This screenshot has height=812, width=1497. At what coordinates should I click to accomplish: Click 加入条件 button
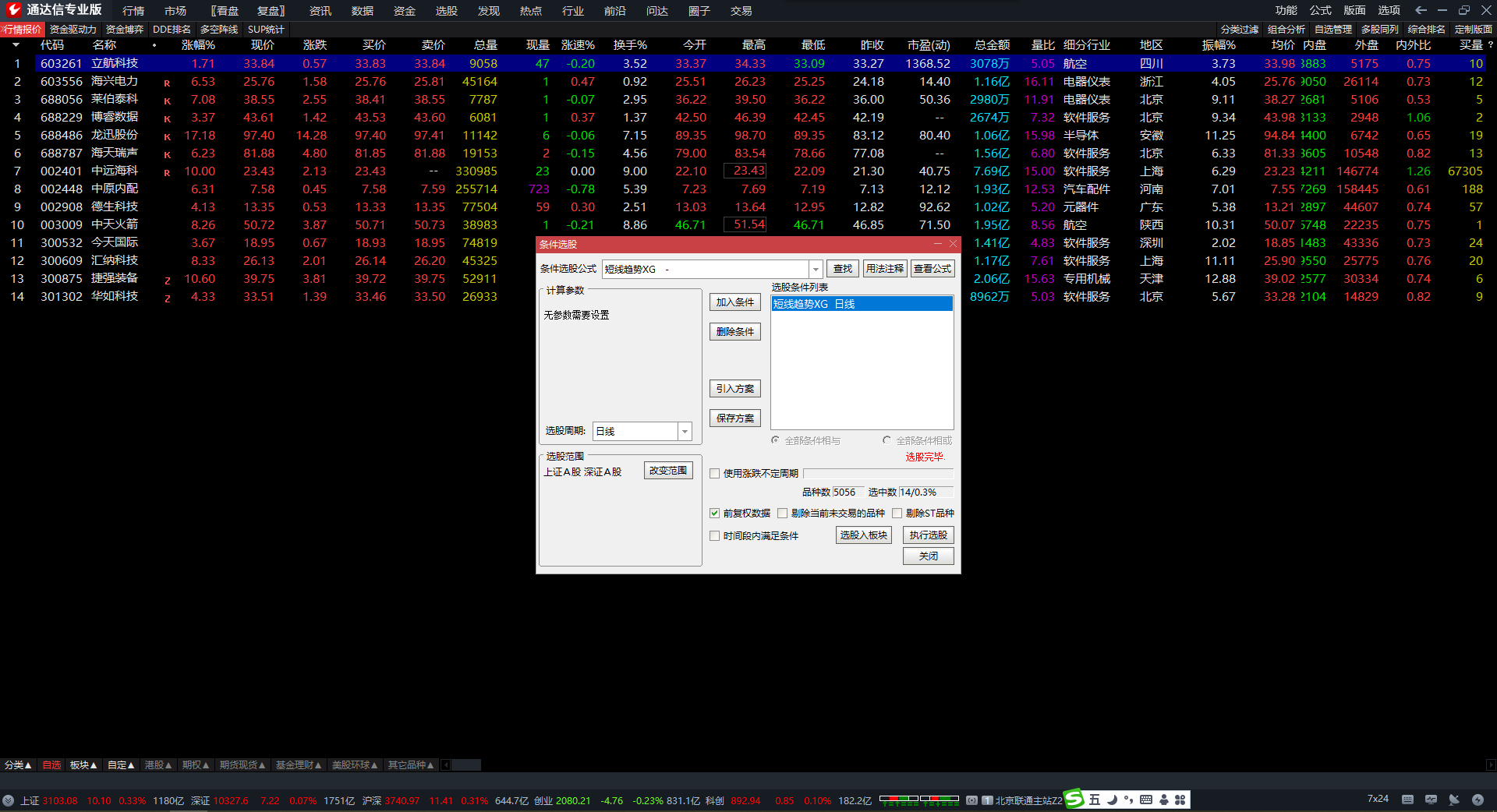pos(735,302)
